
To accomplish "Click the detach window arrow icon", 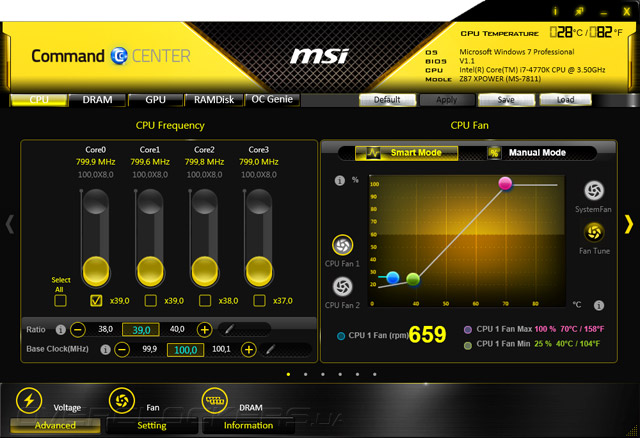I will coord(580,11).
